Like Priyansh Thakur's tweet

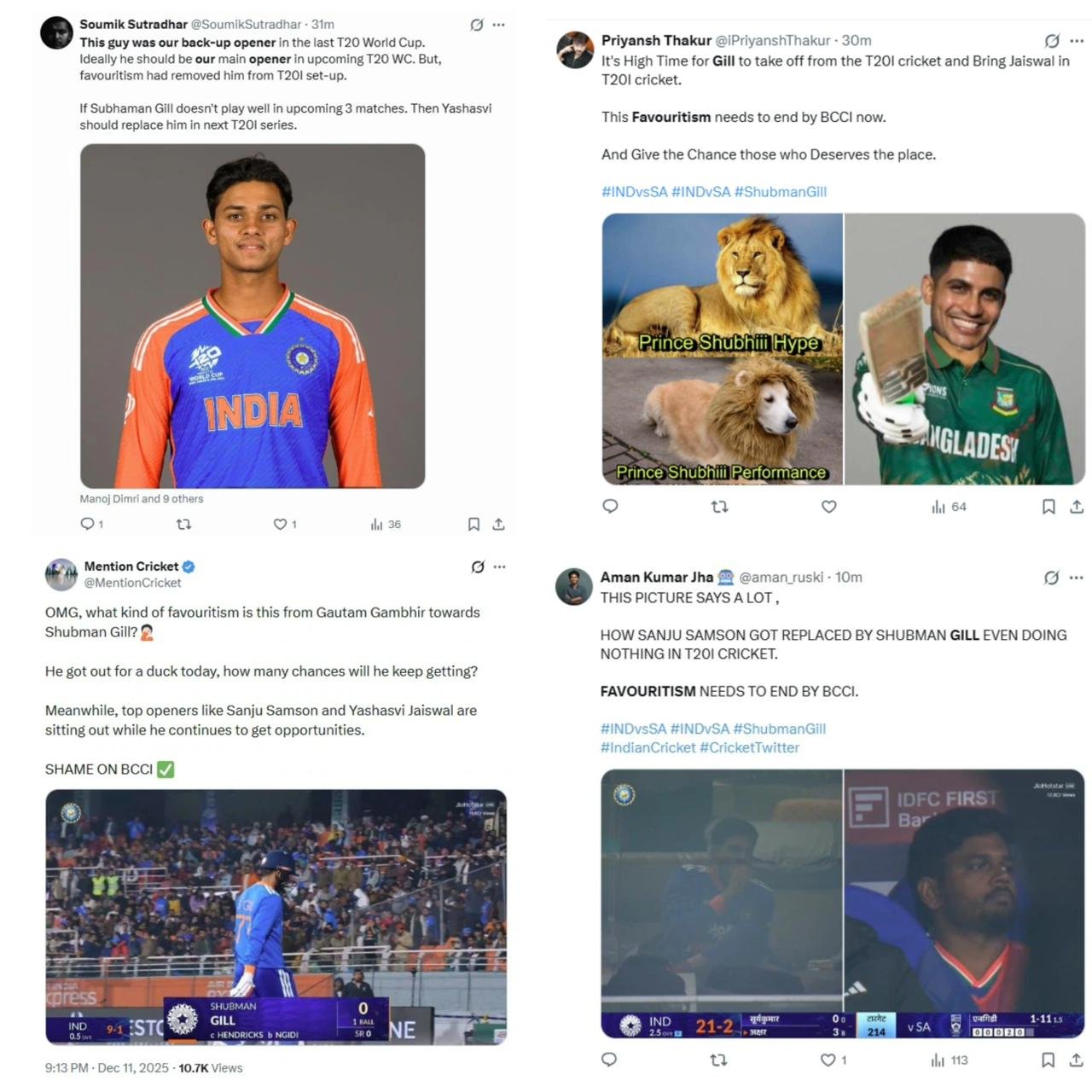coord(828,507)
